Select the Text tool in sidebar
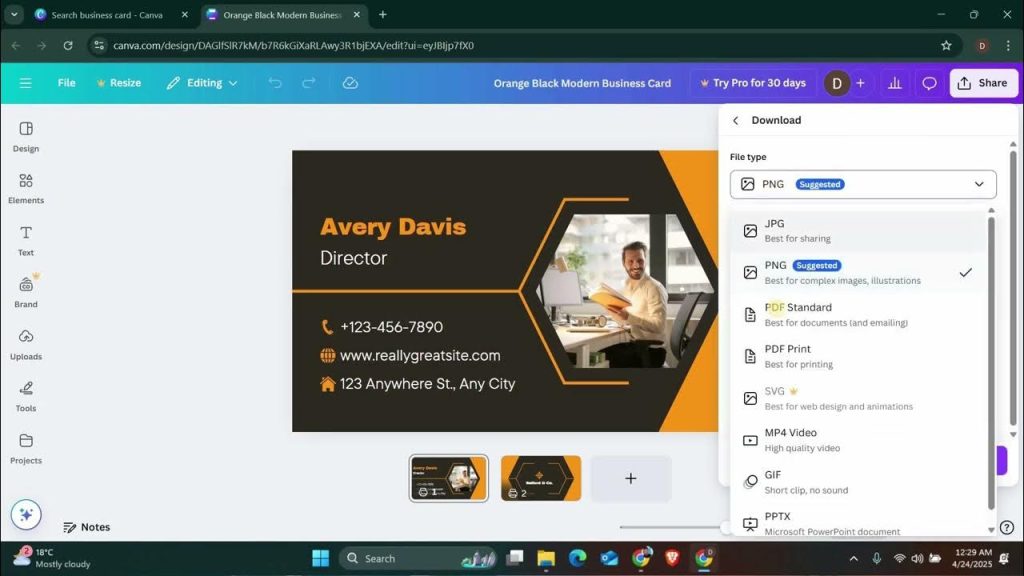1024x576 pixels. pyautogui.click(x=26, y=239)
